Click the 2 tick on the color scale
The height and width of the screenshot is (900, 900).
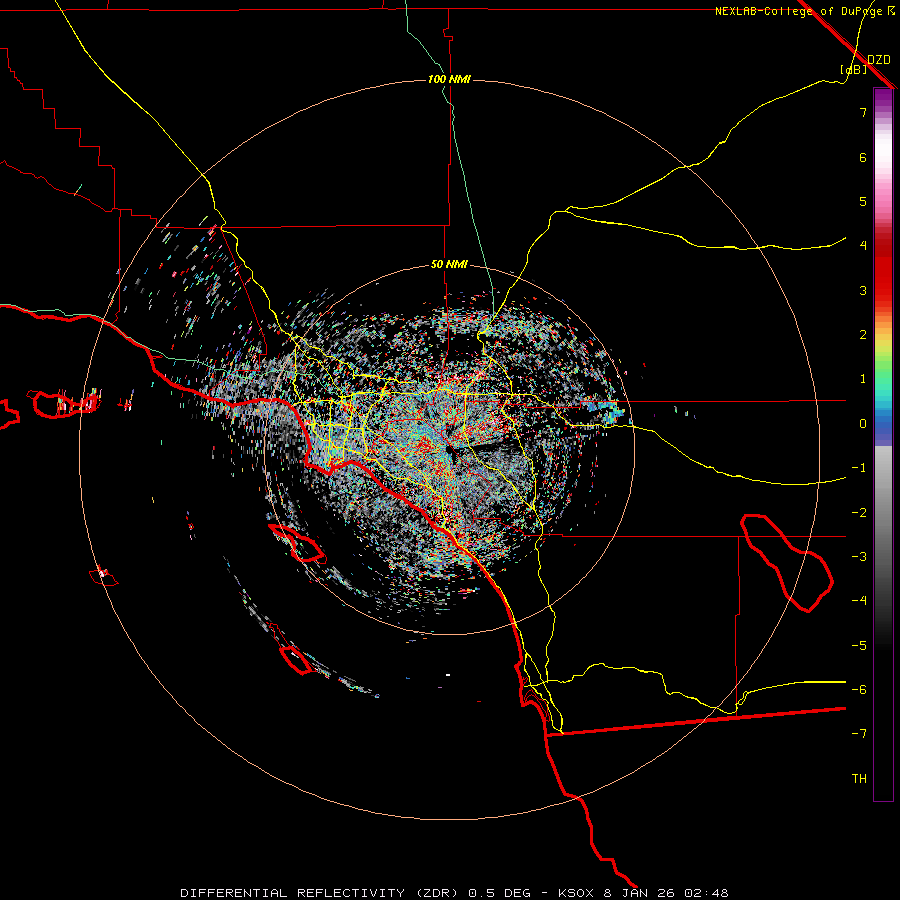863,335
